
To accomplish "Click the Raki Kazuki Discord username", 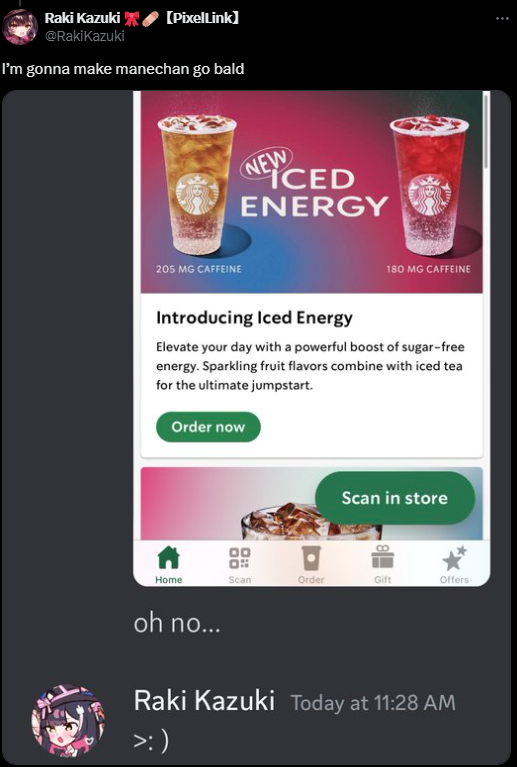I will click(204, 700).
